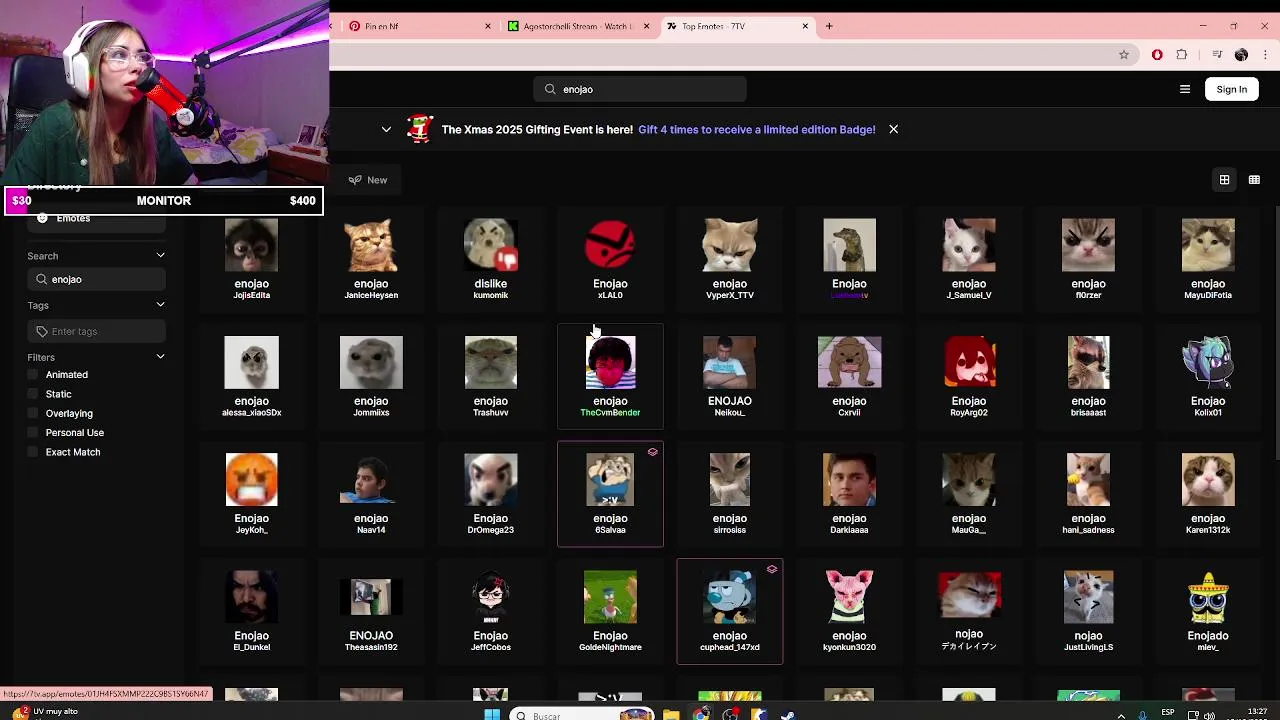Click the search icon in the sidebar search
Screen dimensions: 1280x720
[x=42, y=279]
